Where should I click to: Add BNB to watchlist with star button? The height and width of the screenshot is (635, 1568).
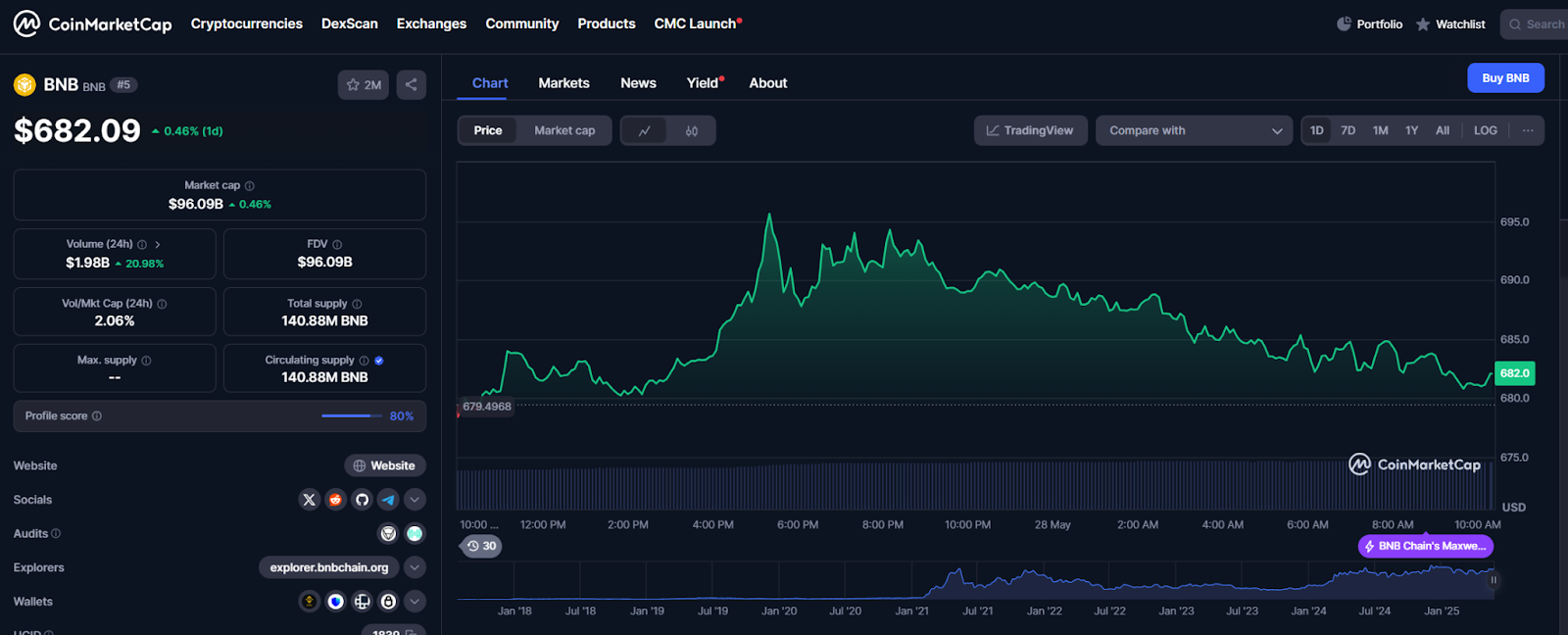(x=364, y=85)
